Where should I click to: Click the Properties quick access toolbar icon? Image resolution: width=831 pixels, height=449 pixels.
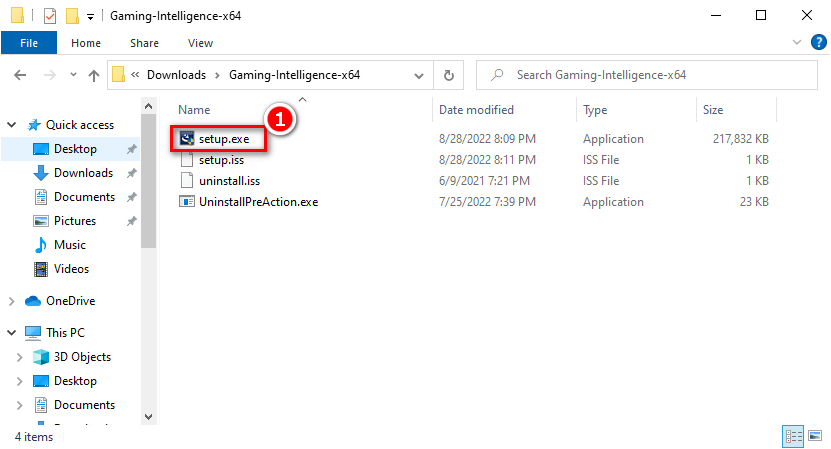[x=50, y=16]
